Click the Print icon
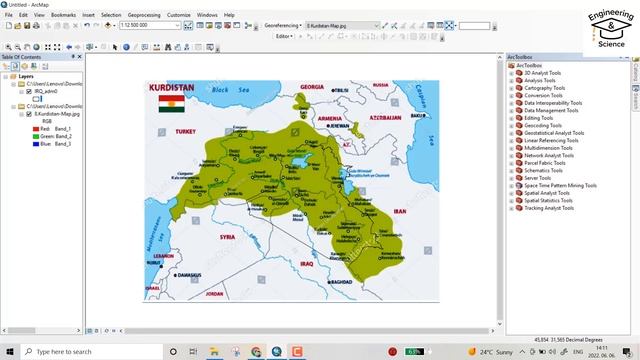Screen dimensions: 640x360 click(x=36, y=26)
